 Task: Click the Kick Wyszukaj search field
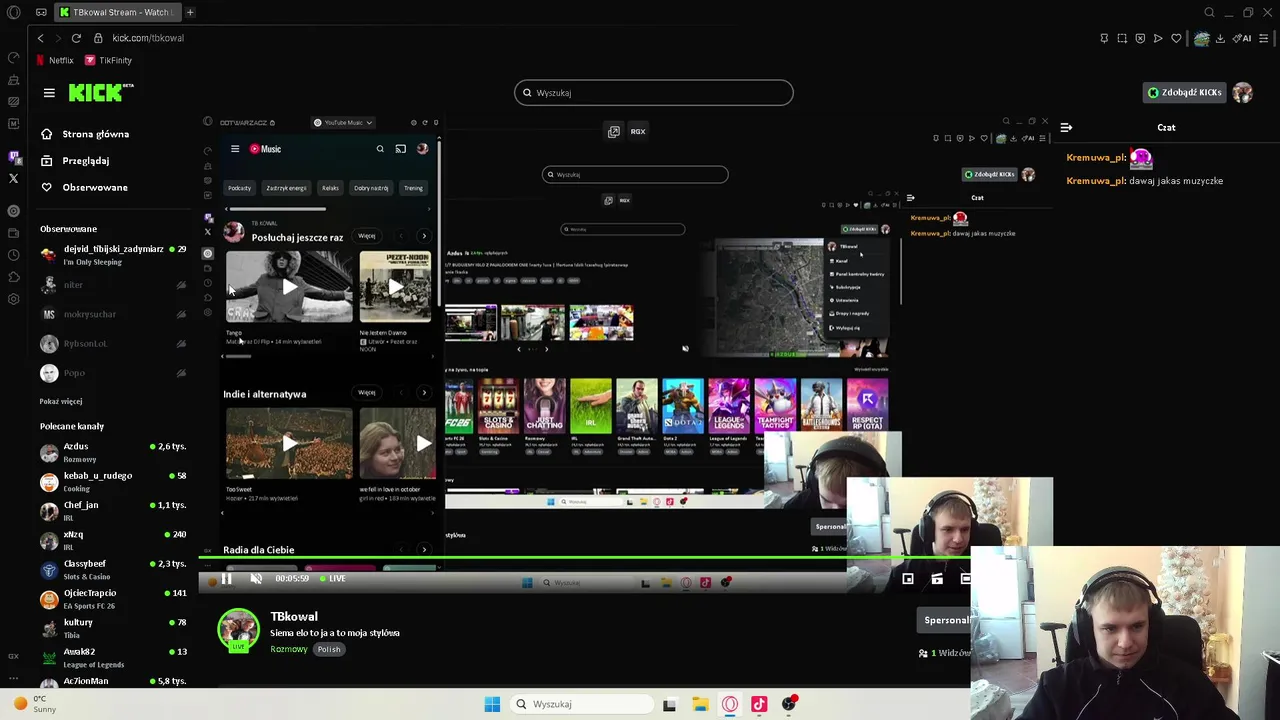(654, 93)
